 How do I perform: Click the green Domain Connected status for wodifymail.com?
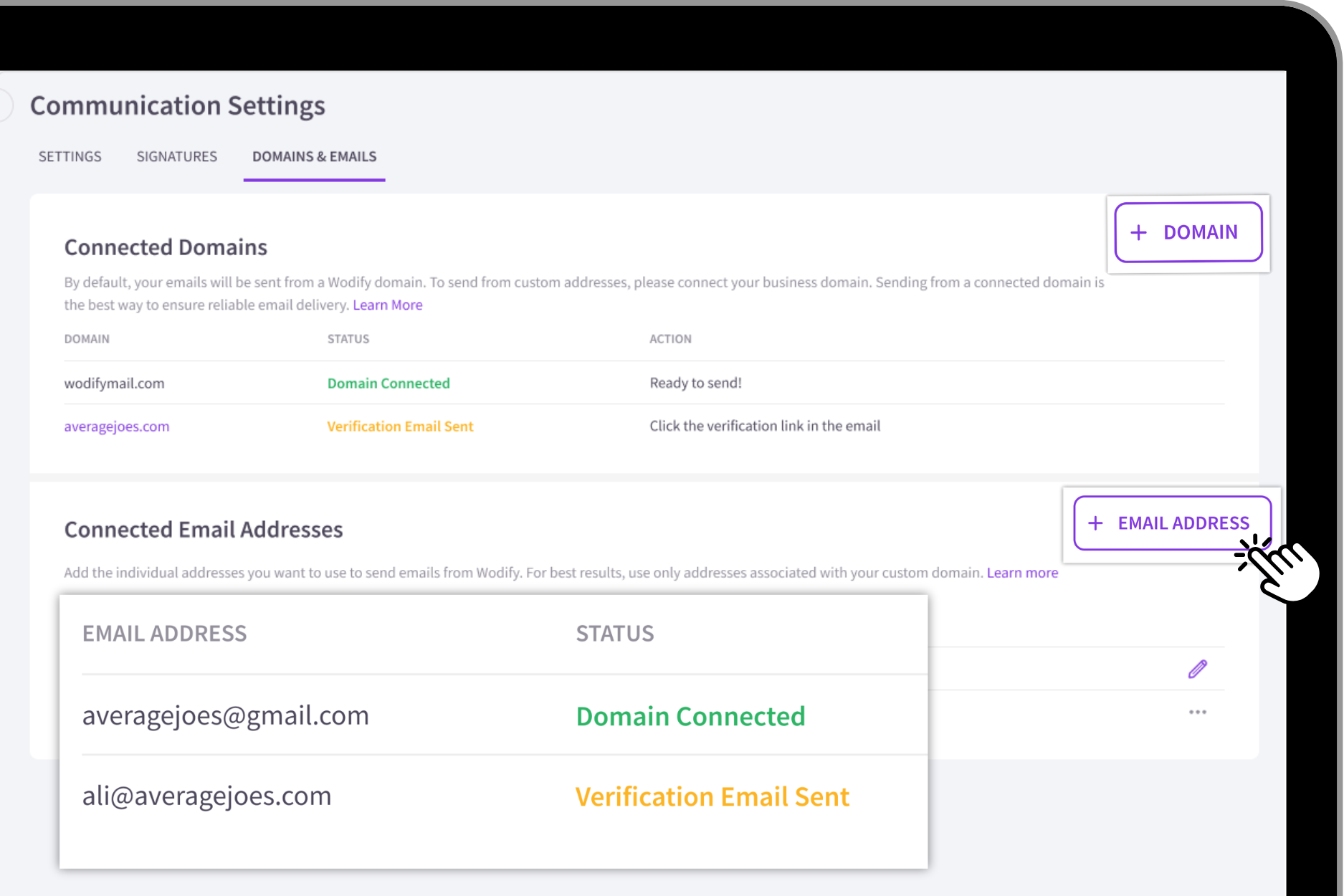[389, 383]
